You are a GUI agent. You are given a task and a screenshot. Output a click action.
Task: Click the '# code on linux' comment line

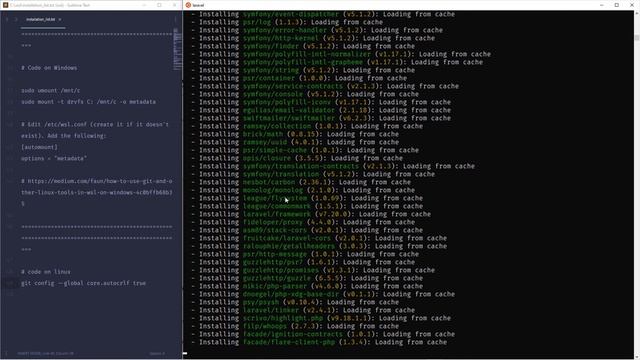[x=46, y=272]
